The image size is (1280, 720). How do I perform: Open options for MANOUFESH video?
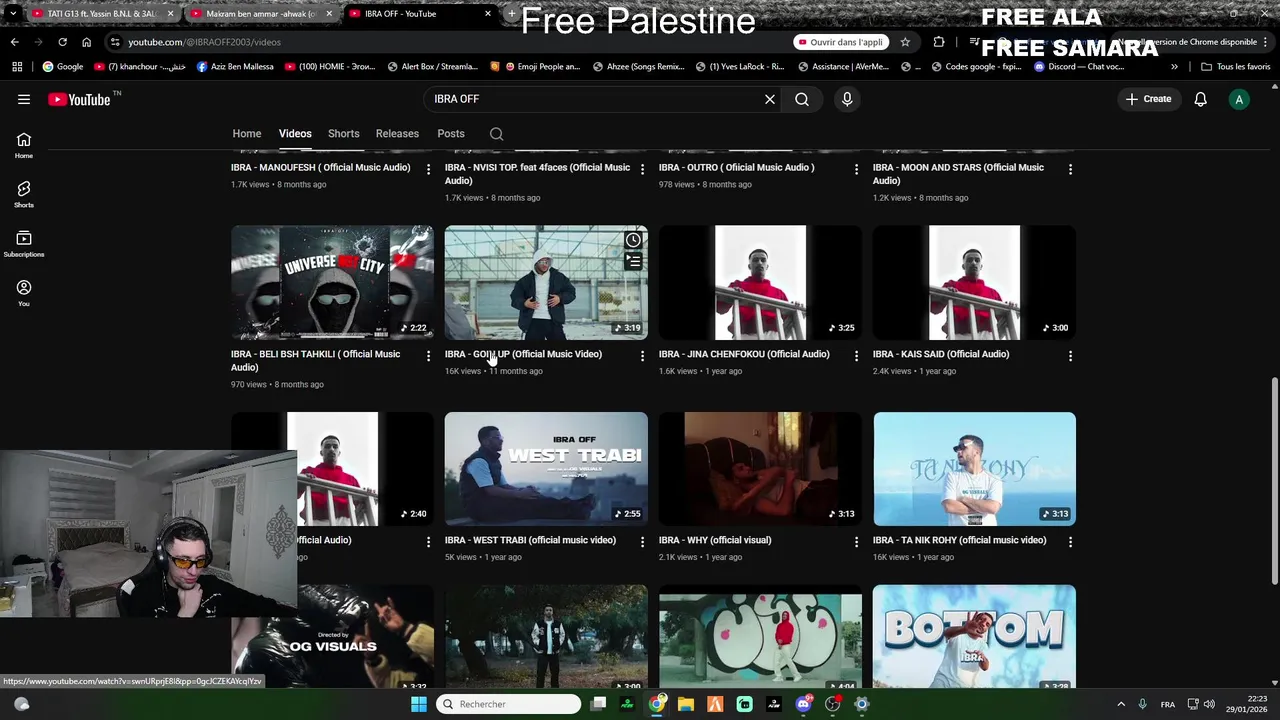click(428, 169)
